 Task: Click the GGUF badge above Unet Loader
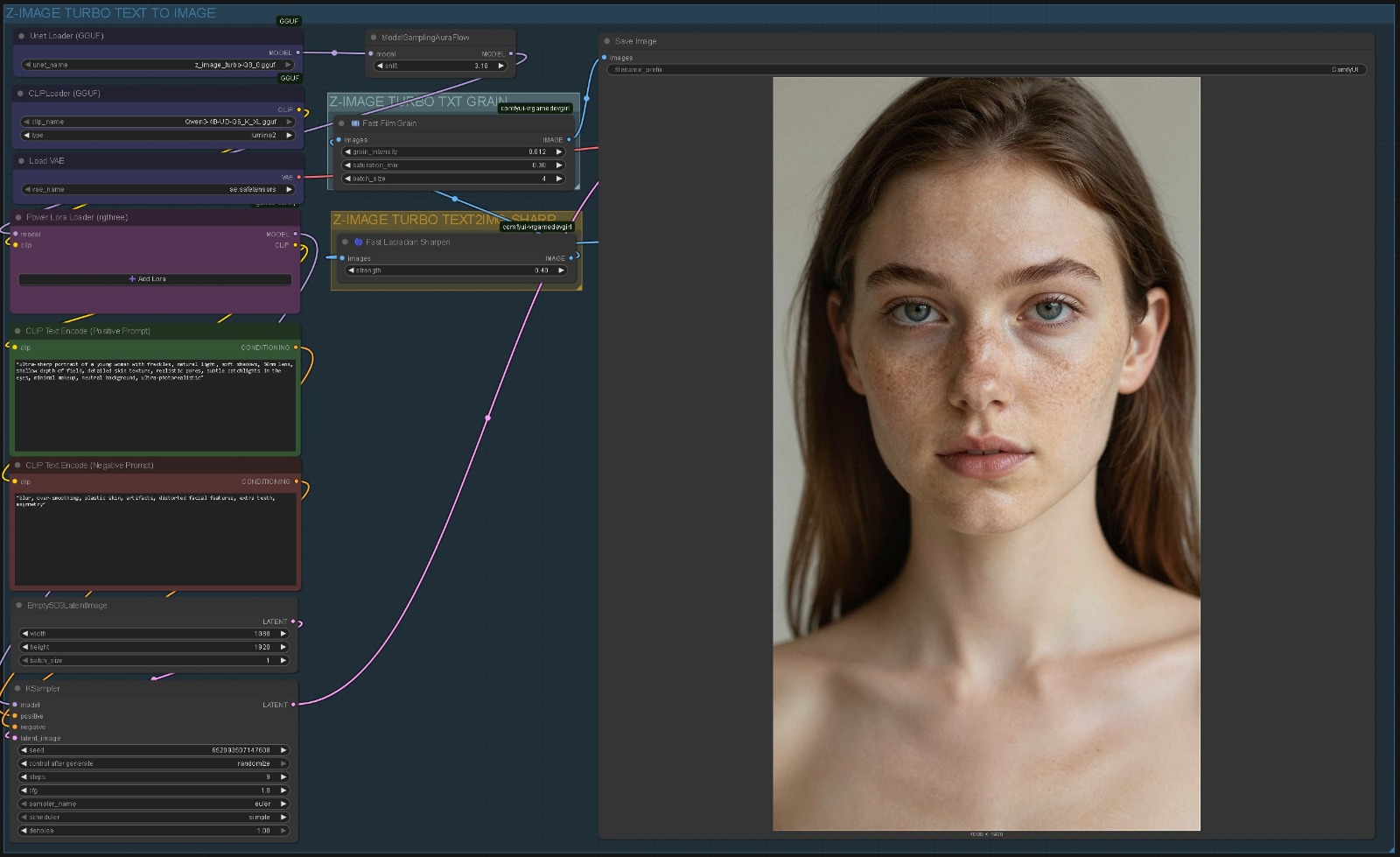(288, 21)
